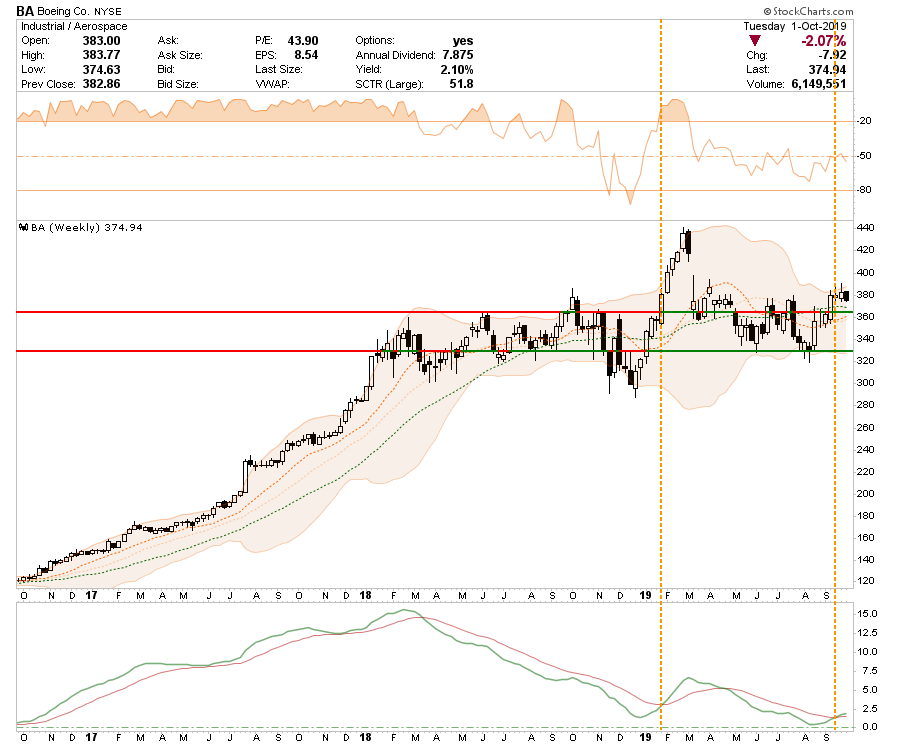The width and height of the screenshot is (900, 746).
Task: Select the Chg value -7.92
Action: [832, 55]
